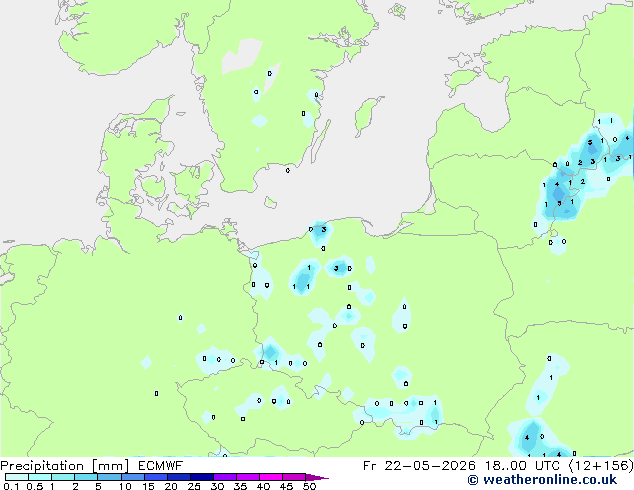634x490 pixels.
Task: Click the light grey no-data patch in Sweden
Action: [242, 56]
